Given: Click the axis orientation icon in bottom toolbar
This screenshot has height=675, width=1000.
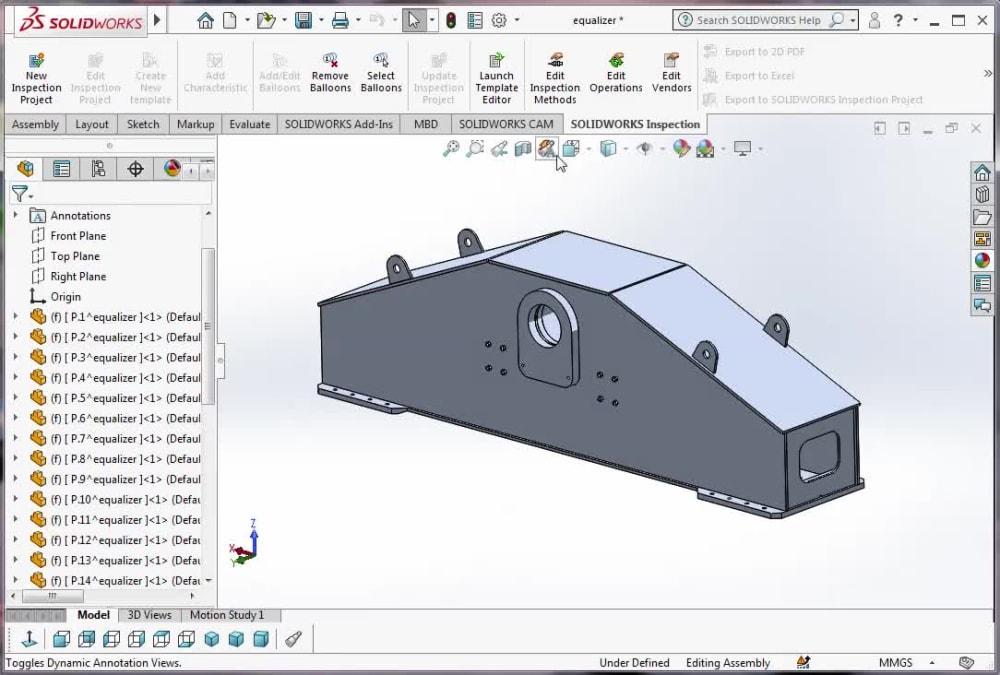Looking at the screenshot, I should tap(29, 639).
